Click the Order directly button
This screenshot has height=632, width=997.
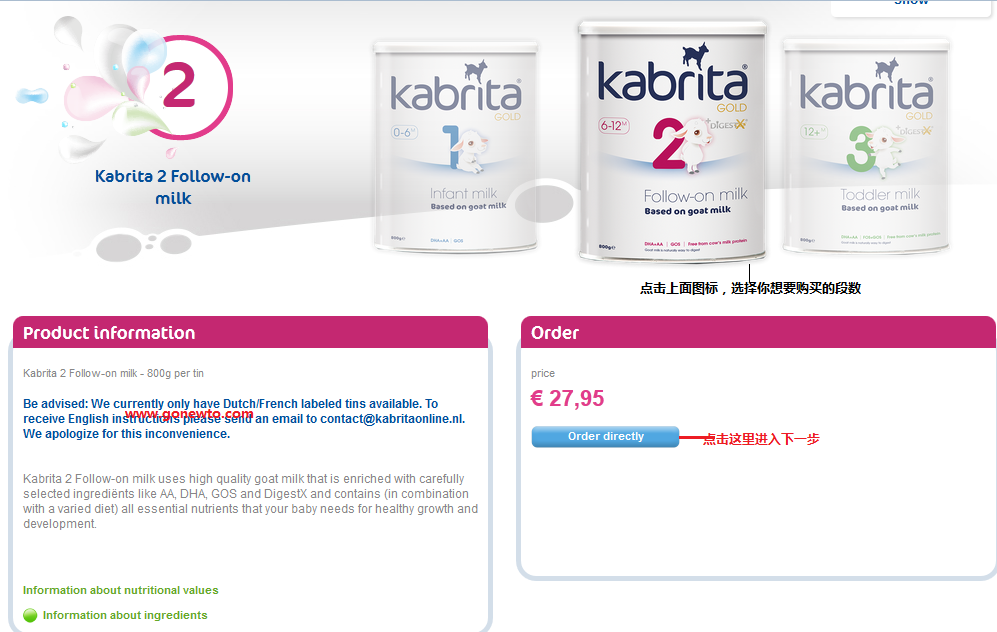(x=605, y=437)
